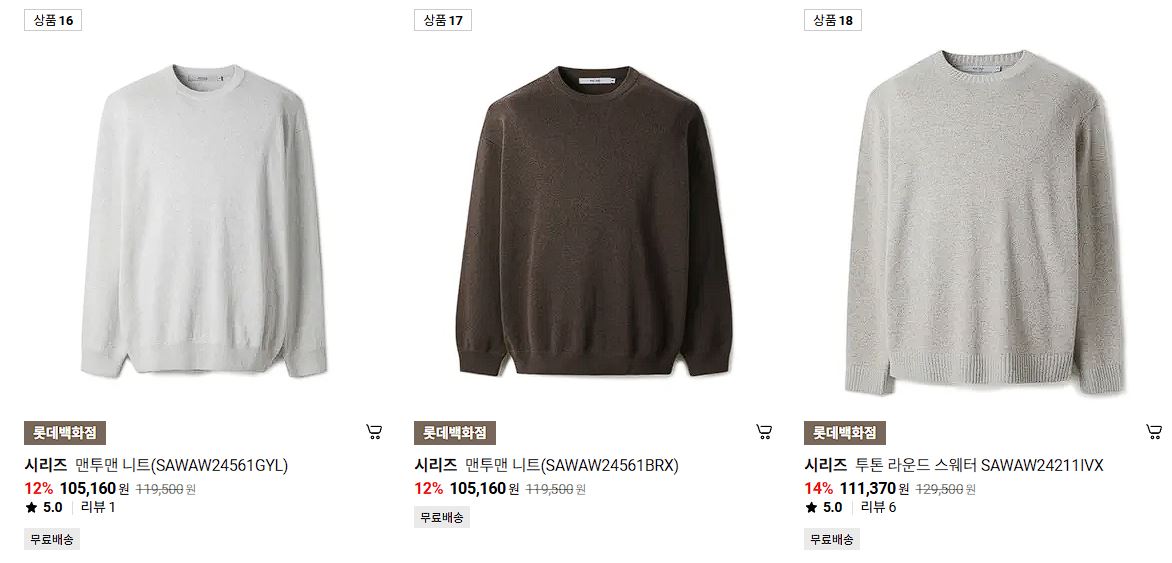1172x563 pixels.
Task: Click the 상품 18 label
Action: 833,20
